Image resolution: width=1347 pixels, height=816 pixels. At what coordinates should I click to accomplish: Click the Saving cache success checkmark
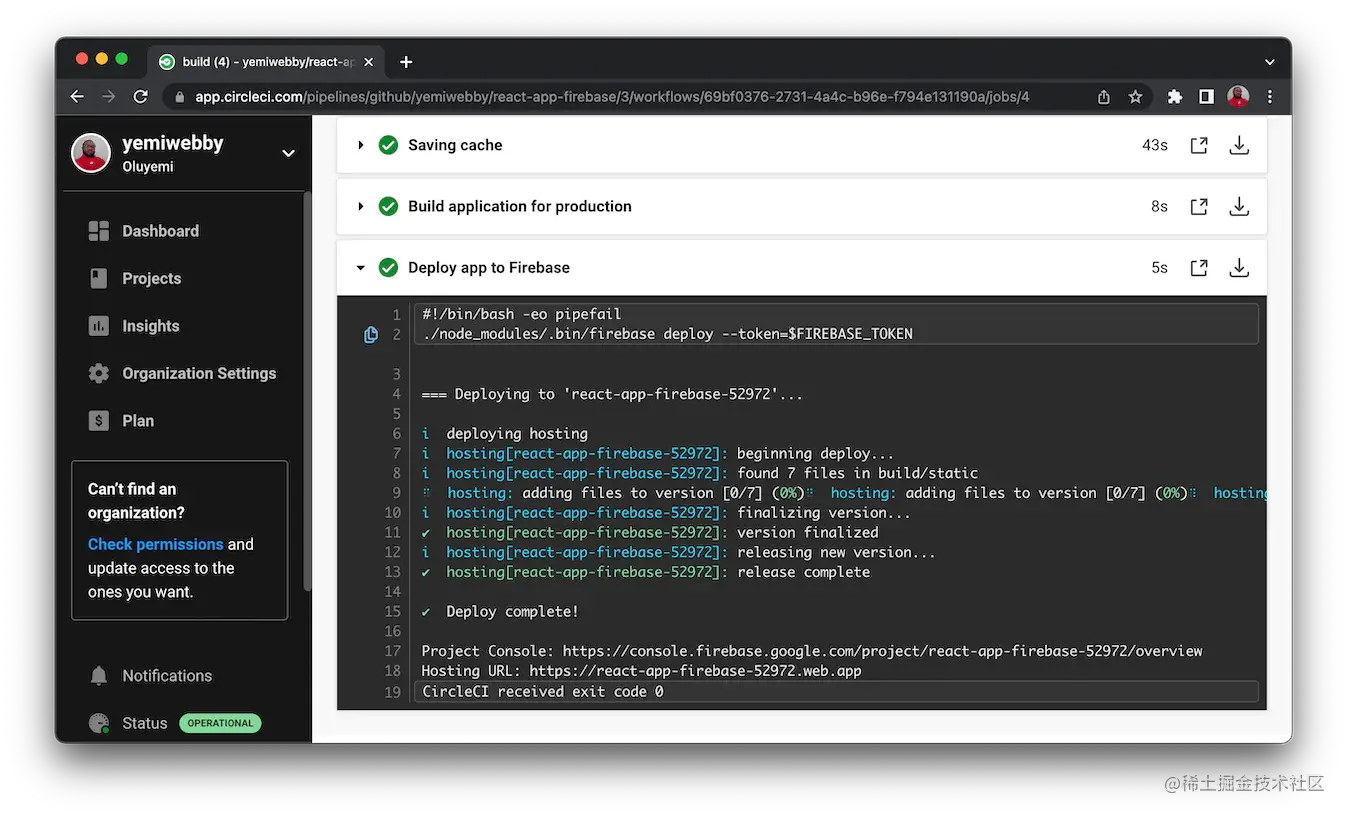click(x=388, y=145)
